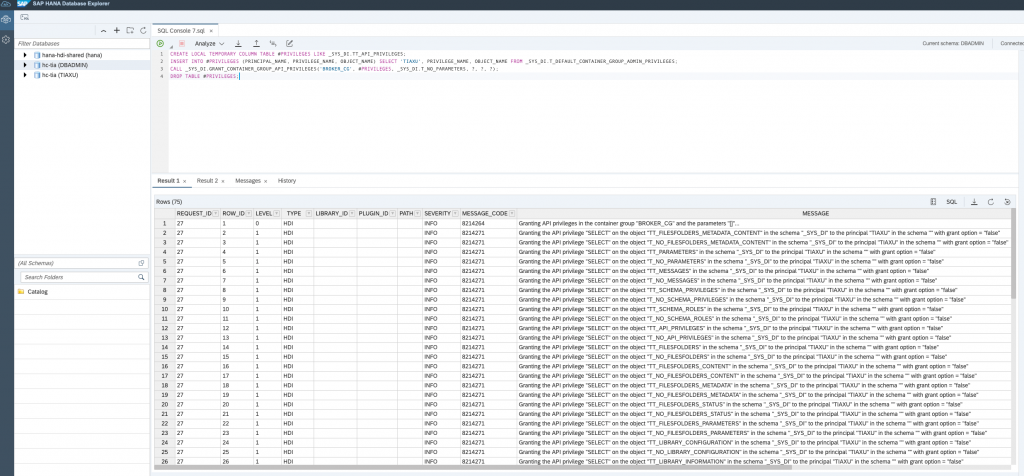Screen dimensions: 1024x476
Task: Click the search magnifier icon in Search Folders
Action: click(x=141, y=277)
